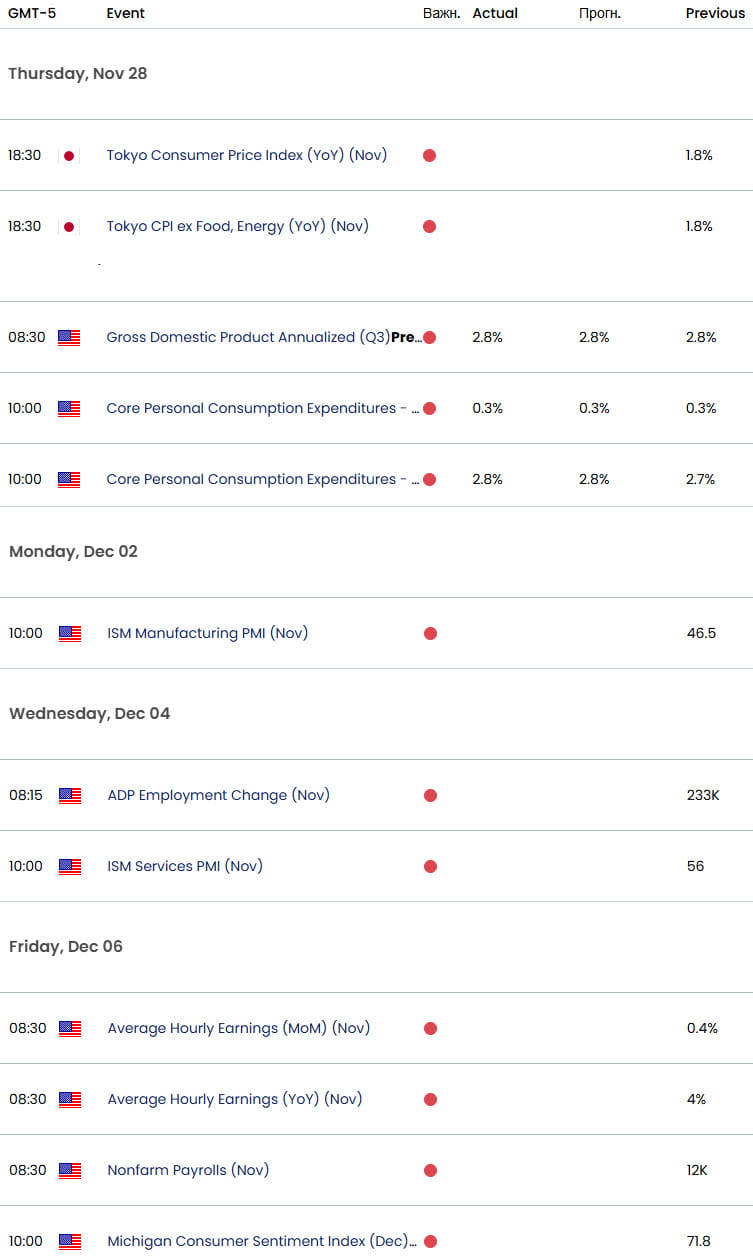Select the US flag next to ISM Manufacturing PMI
The image size is (753, 1260).
point(68,632)
